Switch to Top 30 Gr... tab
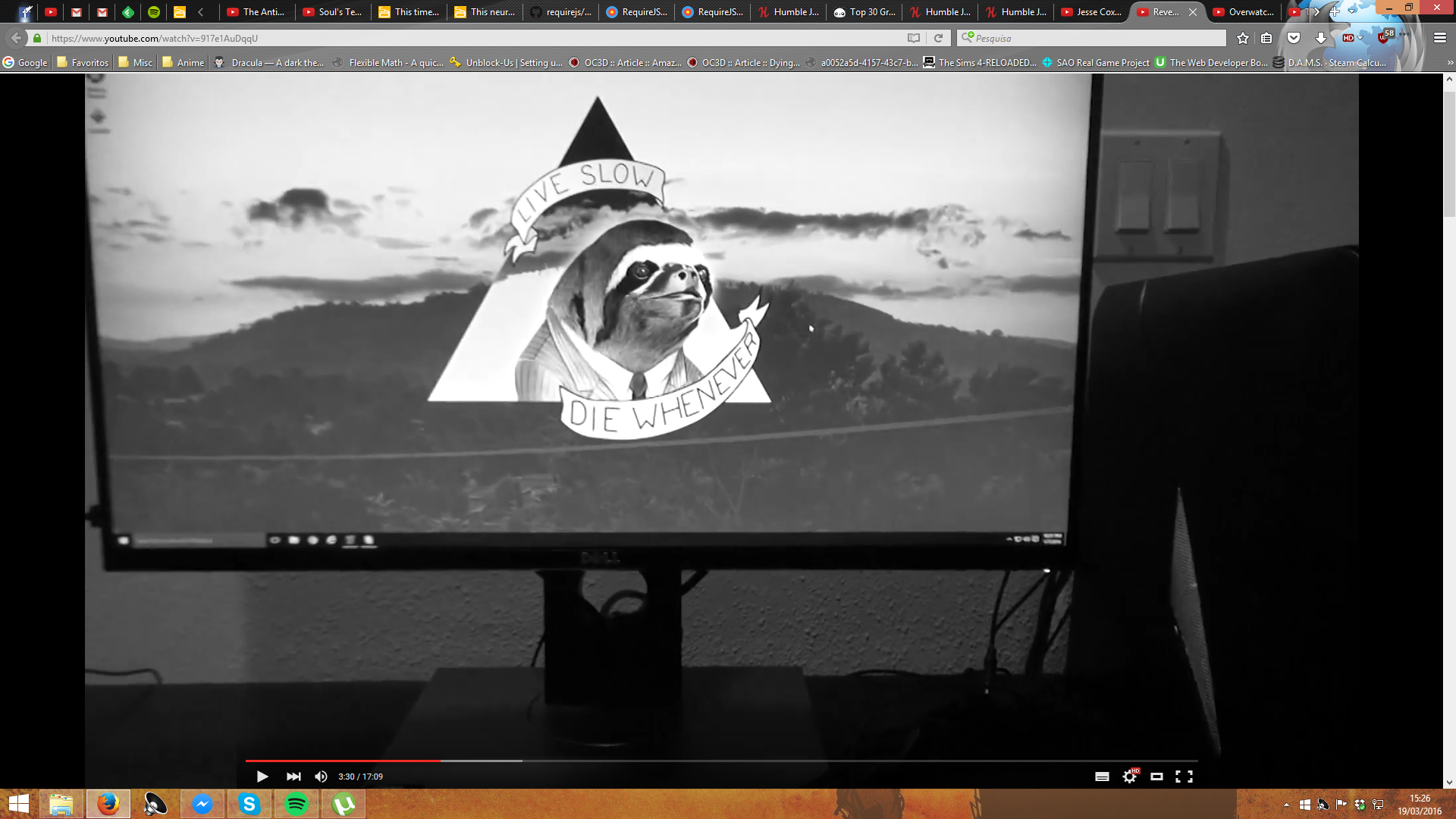 pyautogui.click(x=863, y=12)
